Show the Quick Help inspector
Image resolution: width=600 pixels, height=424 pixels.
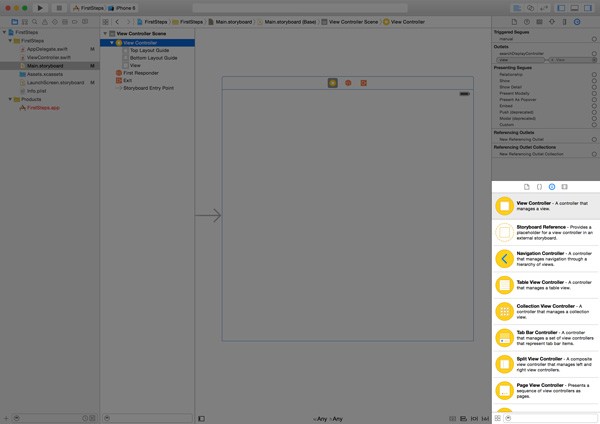pos(527,22)
